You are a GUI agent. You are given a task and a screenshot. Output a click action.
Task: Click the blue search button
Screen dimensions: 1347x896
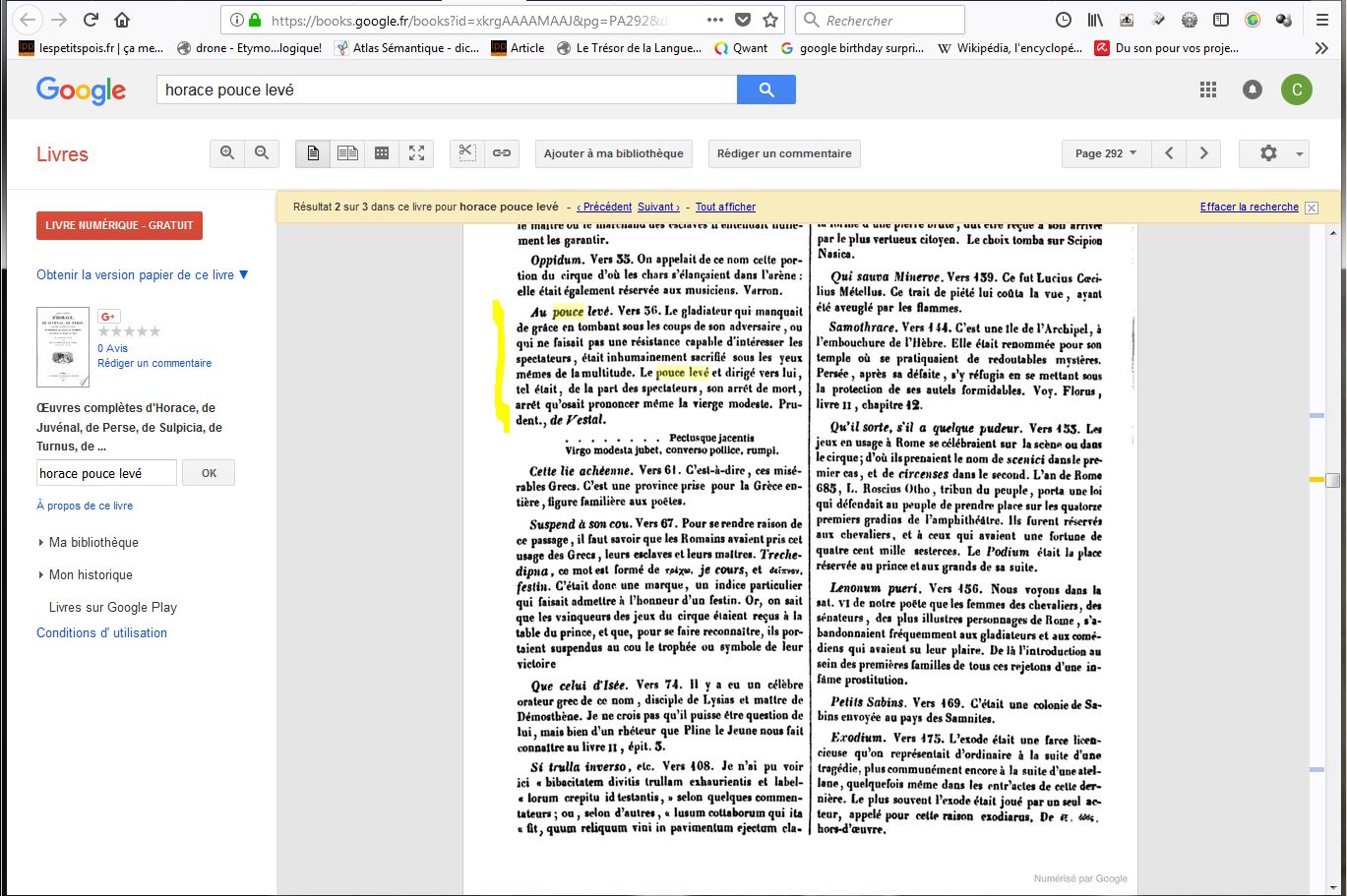[765, 90]
